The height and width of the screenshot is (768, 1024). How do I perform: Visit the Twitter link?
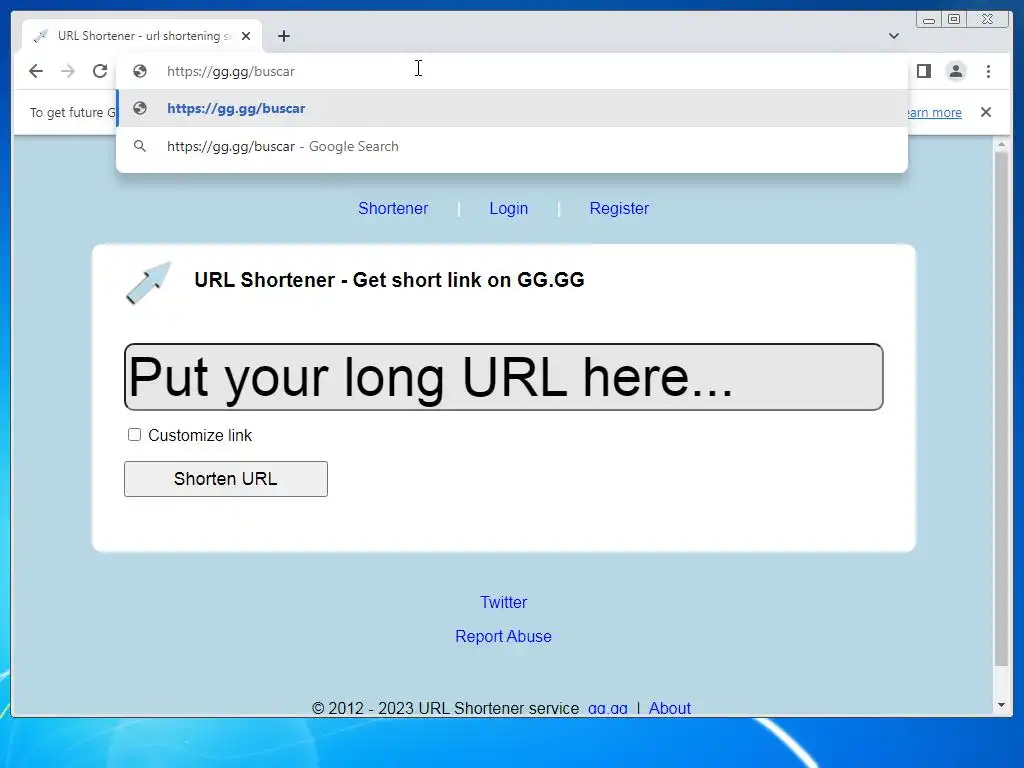504,602
